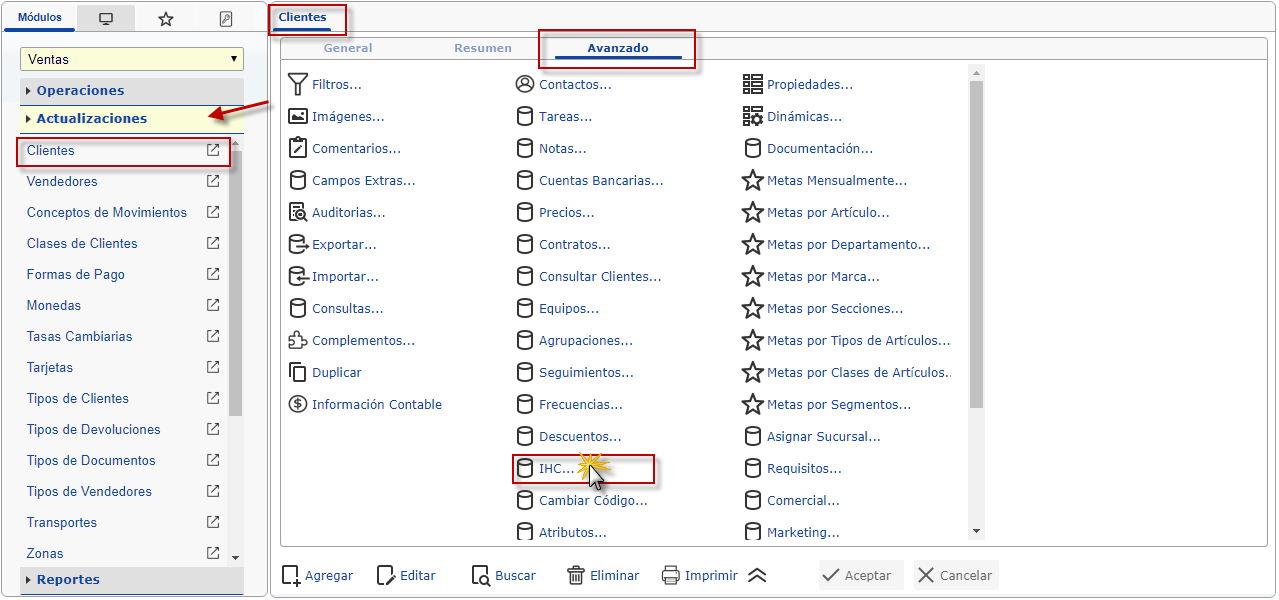Click the copy icon for Duplicar
Image resolution: width=1279 pixels, height=600 pixels.
point(297,372)
